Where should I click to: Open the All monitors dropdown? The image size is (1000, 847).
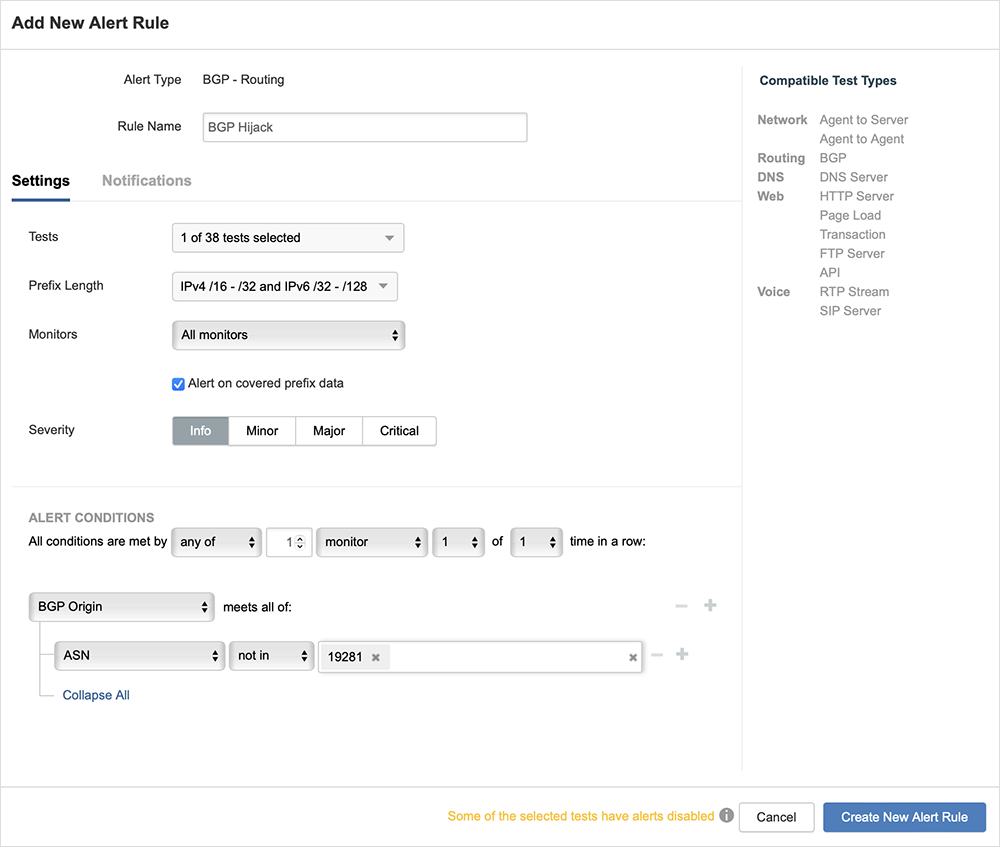click(288, 335)
